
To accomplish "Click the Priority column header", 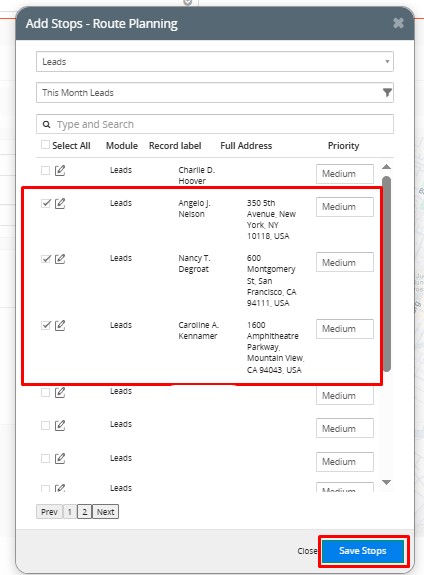I will point(343,146).
